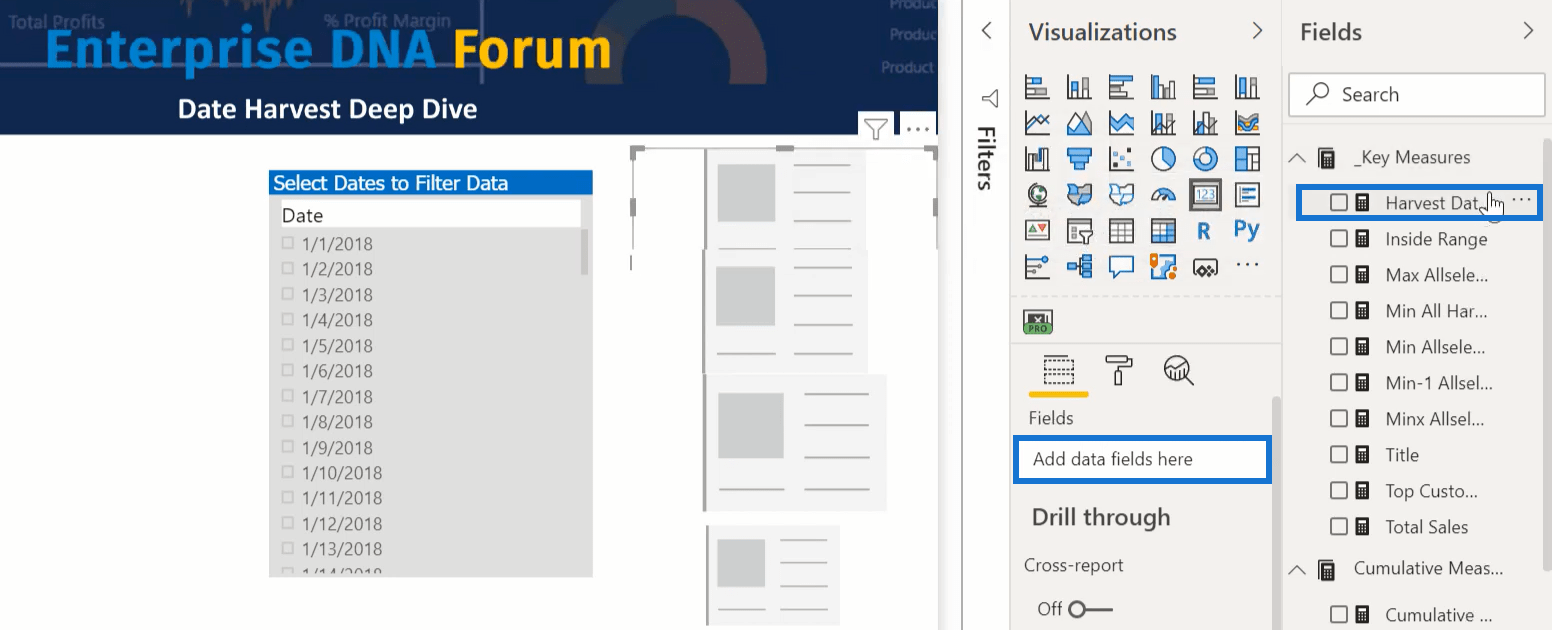Add the Q&A speech bubble visual
Viewport: 1552px width, 630px height.
pos(1121,266)
